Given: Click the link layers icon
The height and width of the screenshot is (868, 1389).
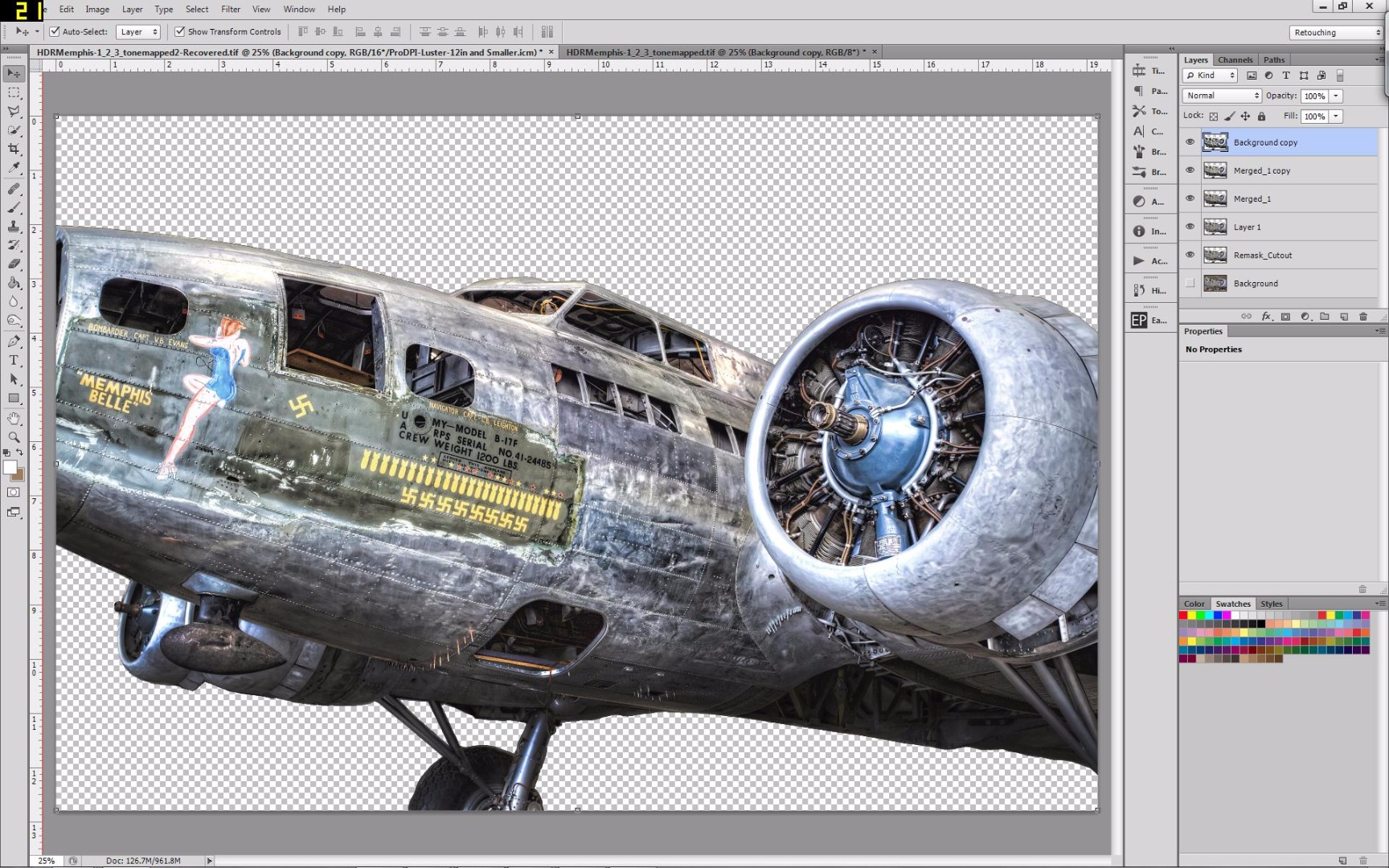Looking at the screenshot, I should [x=1246, y=317].
